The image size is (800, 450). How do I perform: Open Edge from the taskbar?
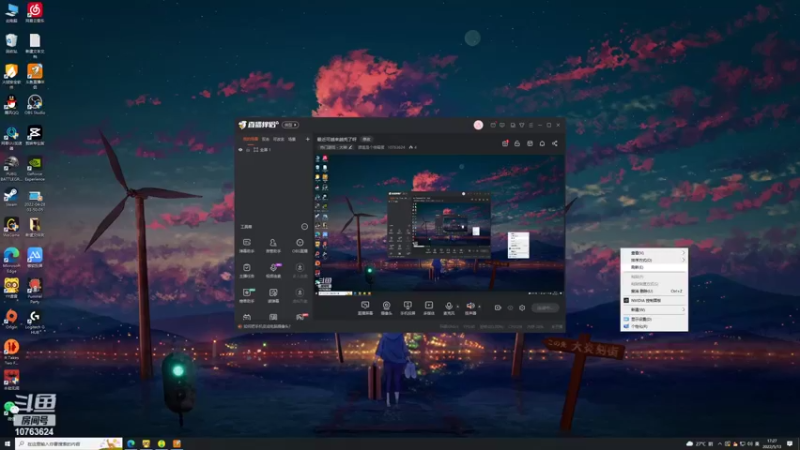(x=131, y=444)
